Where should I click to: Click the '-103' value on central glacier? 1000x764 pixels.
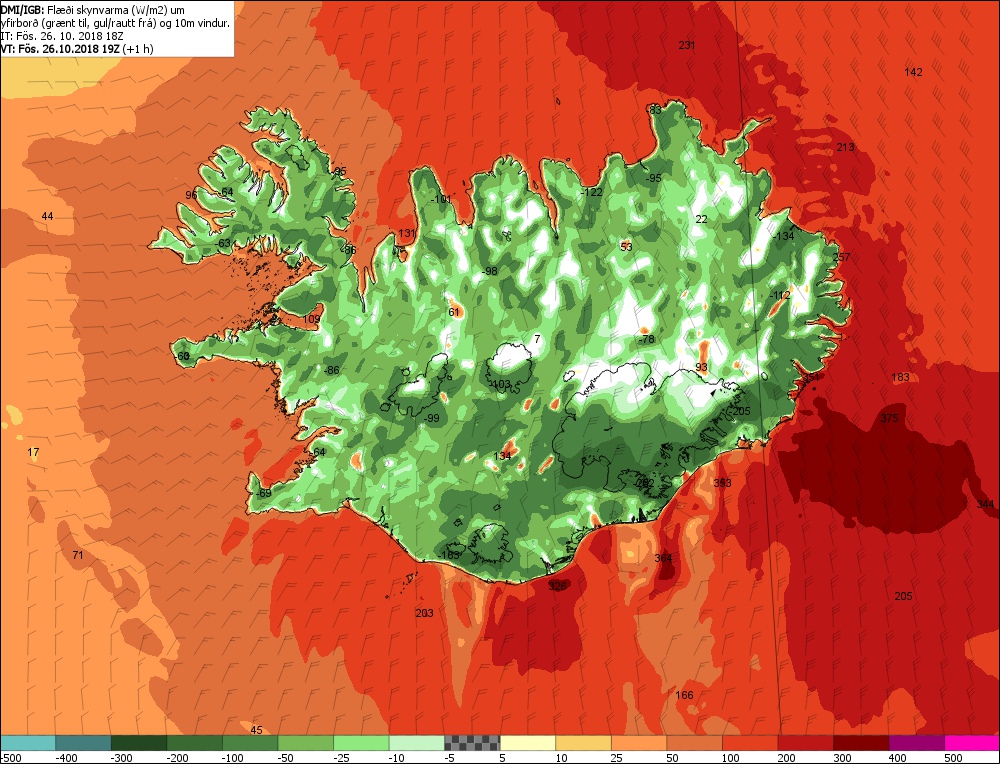(x=501, y=384)
